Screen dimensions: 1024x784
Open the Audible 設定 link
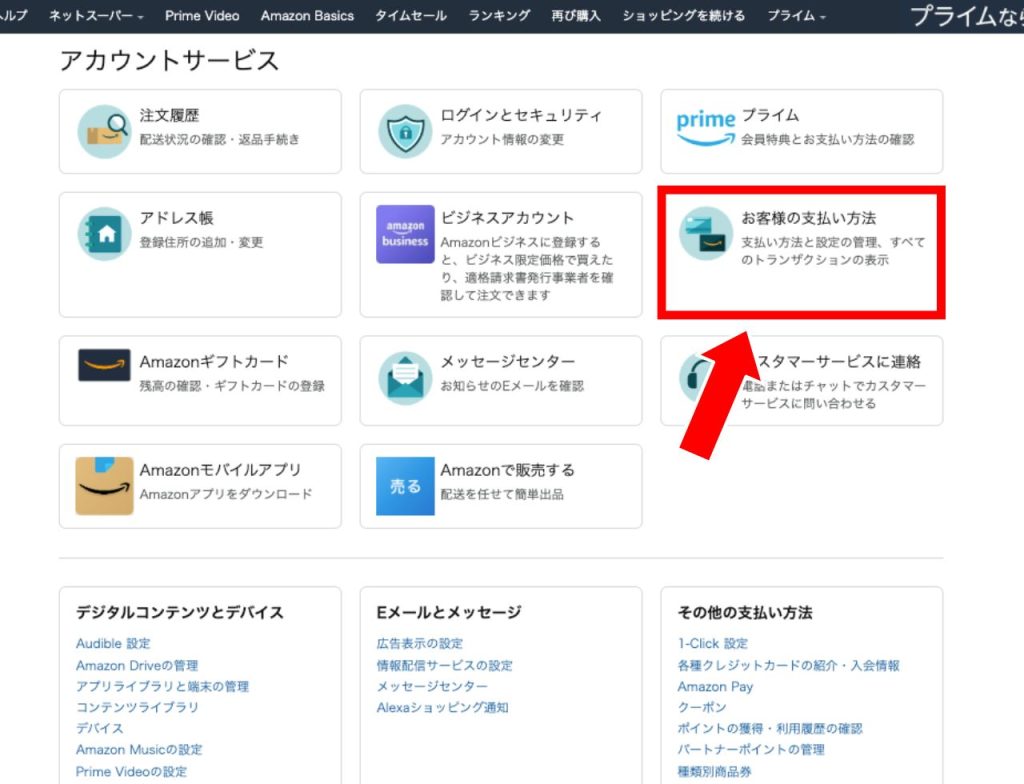click(x=113, y=644)
